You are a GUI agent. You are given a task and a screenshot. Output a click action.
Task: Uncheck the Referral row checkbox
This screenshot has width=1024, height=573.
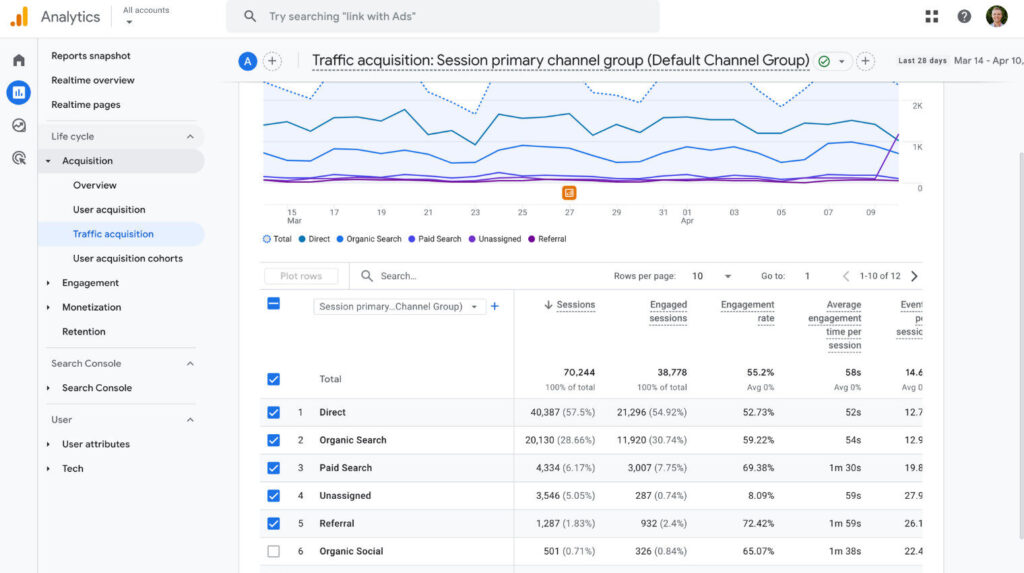click(274, 523)
